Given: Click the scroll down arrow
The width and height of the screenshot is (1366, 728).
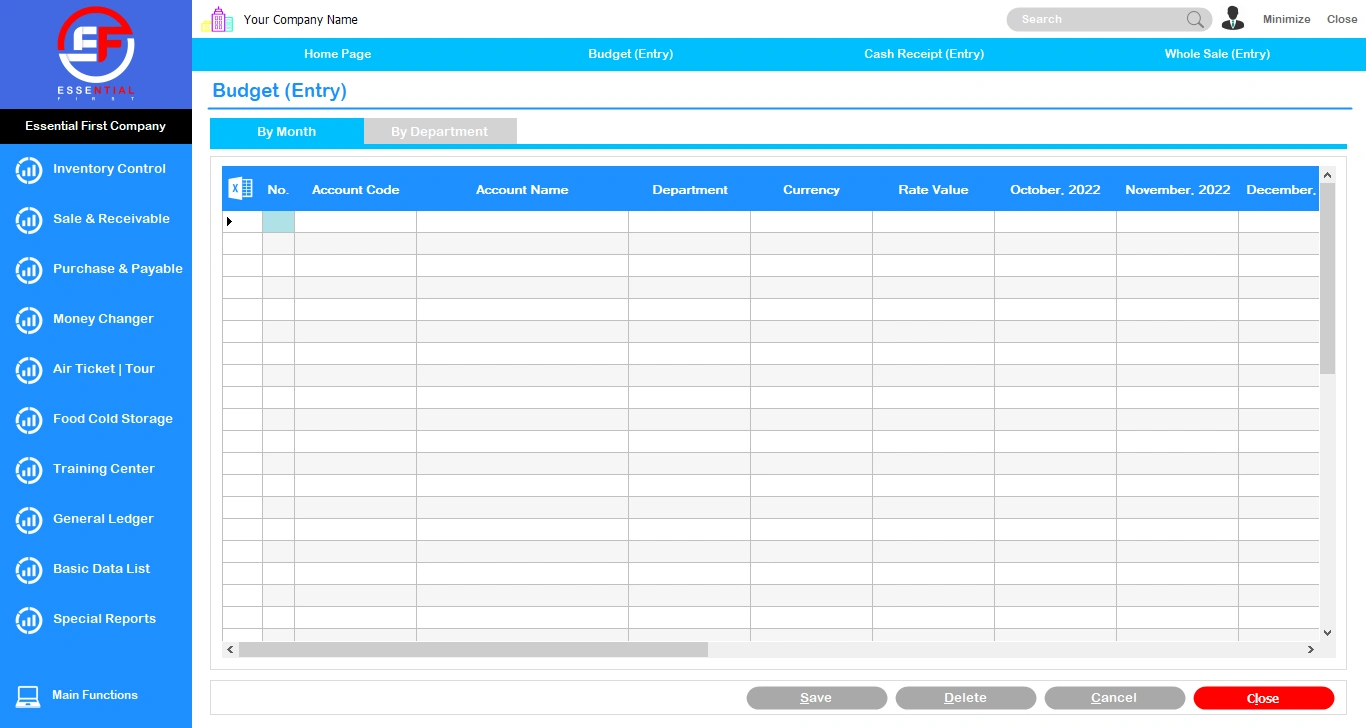Looking at the screenshot, I should coord(1328,633).
